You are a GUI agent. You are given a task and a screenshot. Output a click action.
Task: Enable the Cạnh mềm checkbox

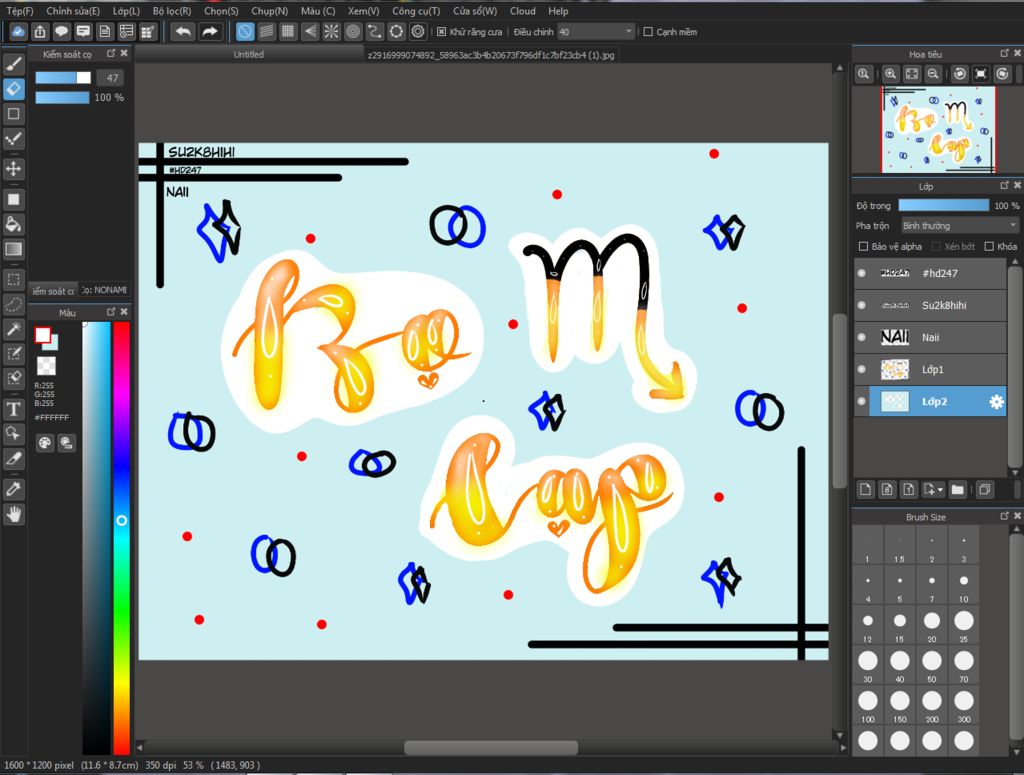[648, 31]
